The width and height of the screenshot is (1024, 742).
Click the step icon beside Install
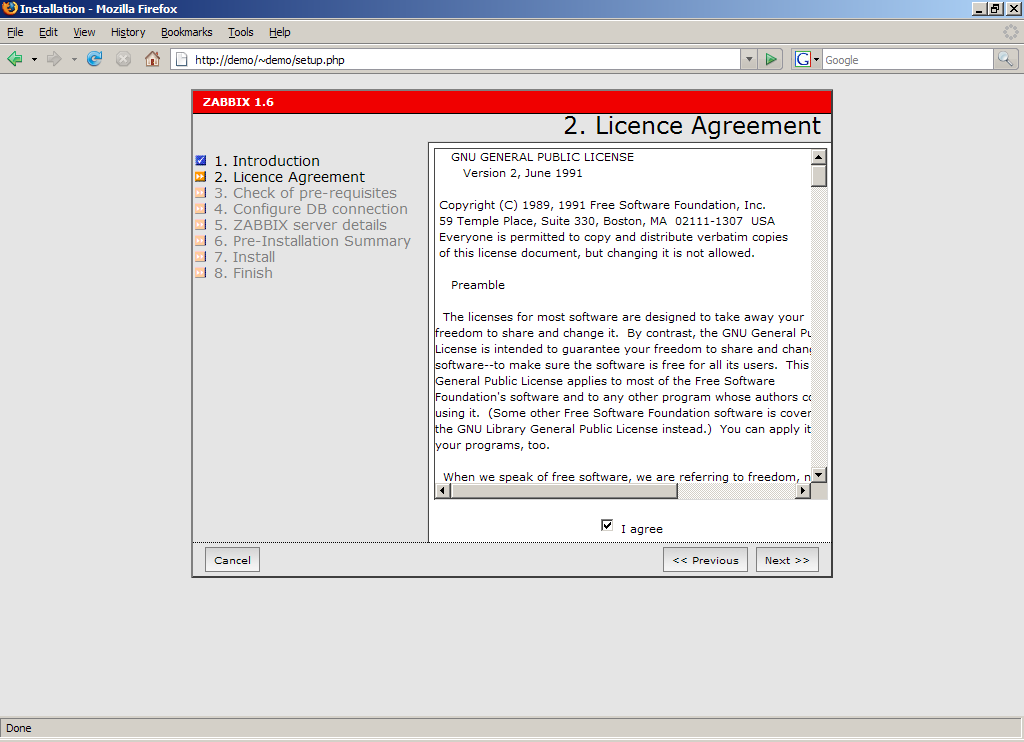(200, 257)
